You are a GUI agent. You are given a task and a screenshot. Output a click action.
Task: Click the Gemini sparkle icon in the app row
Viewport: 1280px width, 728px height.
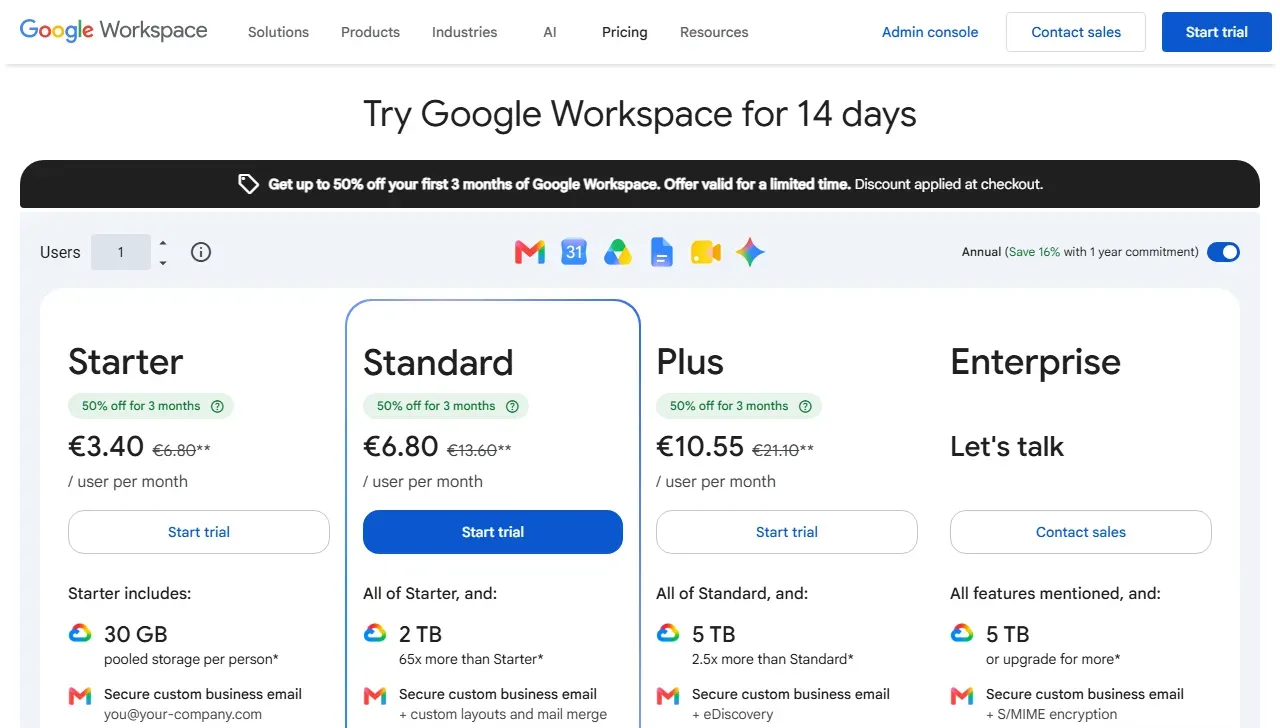click(x=750, y=252)
